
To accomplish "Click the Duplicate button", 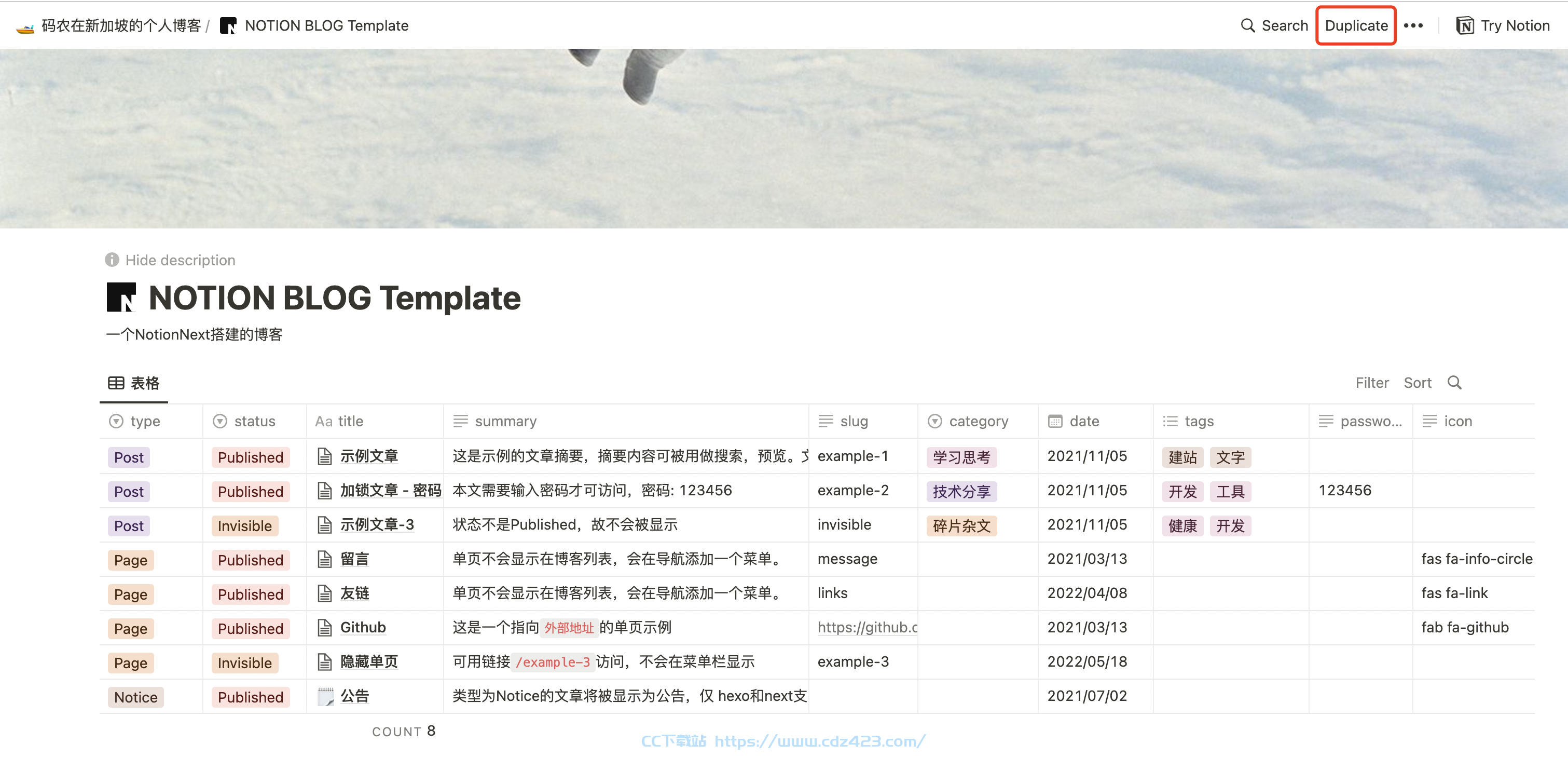I will click(x=1356, y=25).
